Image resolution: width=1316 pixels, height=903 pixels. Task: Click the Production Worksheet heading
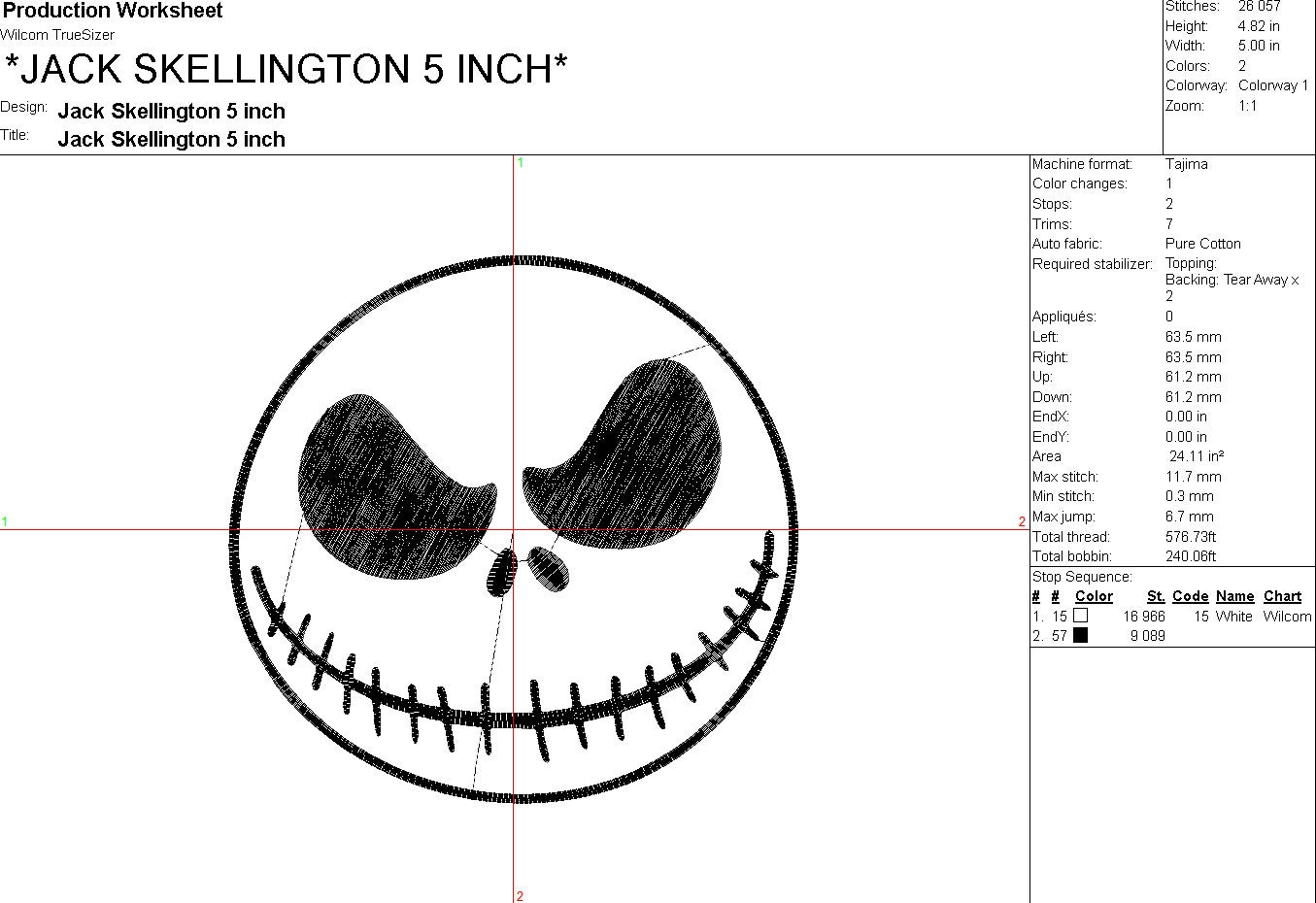point(111,11)
